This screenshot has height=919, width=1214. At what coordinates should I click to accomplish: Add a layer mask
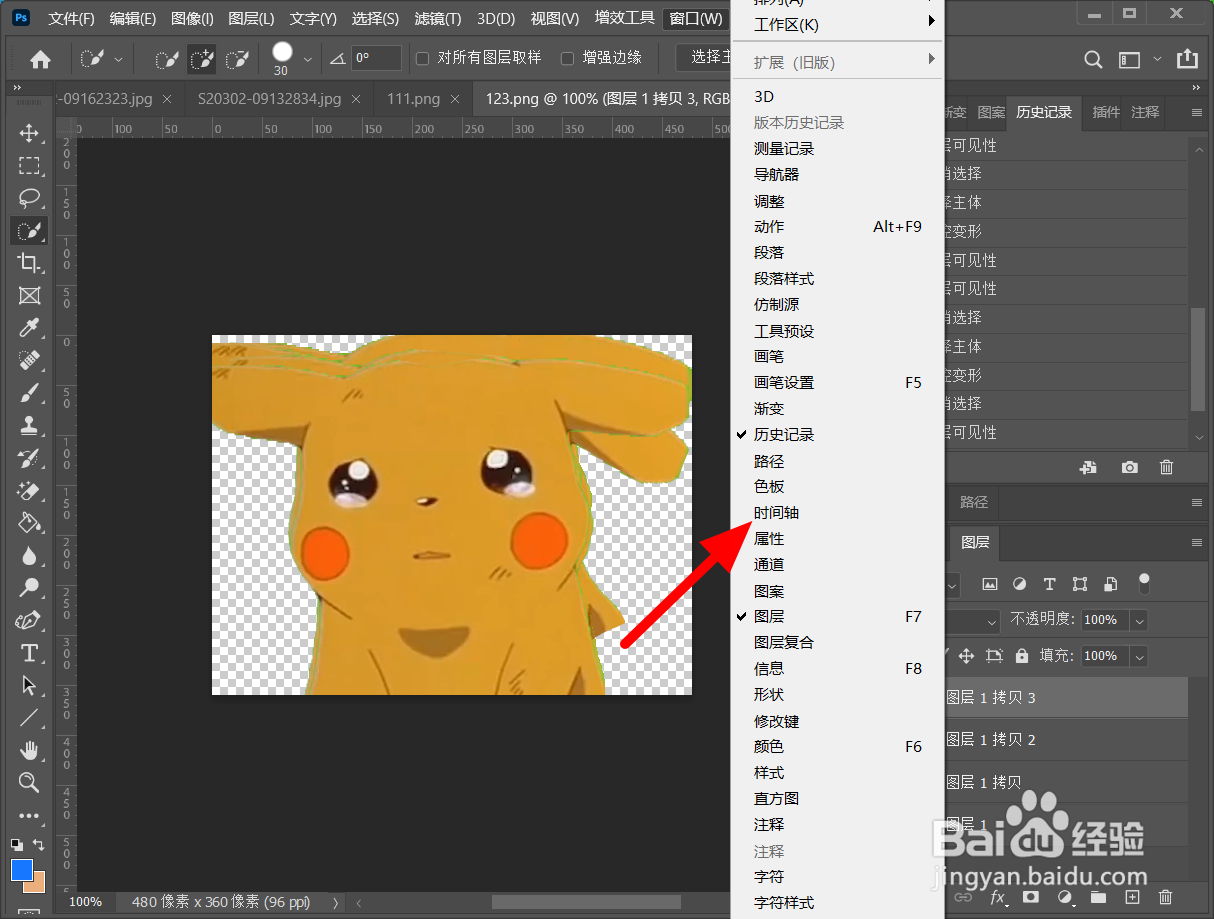pyautogui.click(x=1030, y=897)
